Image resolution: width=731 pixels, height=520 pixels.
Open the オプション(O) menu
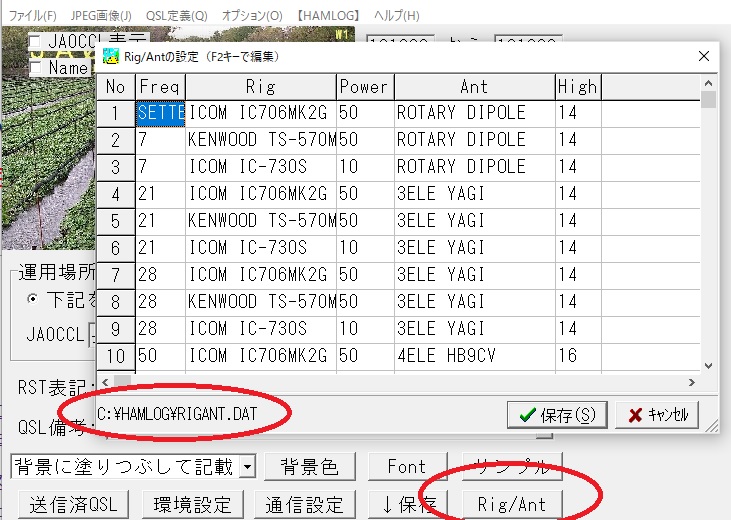pyautogui.click(x=251, y=16)
